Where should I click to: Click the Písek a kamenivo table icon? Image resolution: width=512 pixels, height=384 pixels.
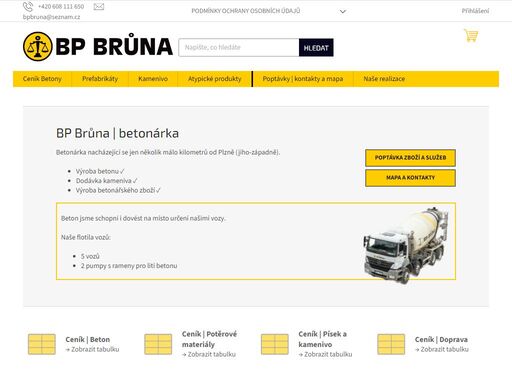pyautogui.click(x=275, y=344)
